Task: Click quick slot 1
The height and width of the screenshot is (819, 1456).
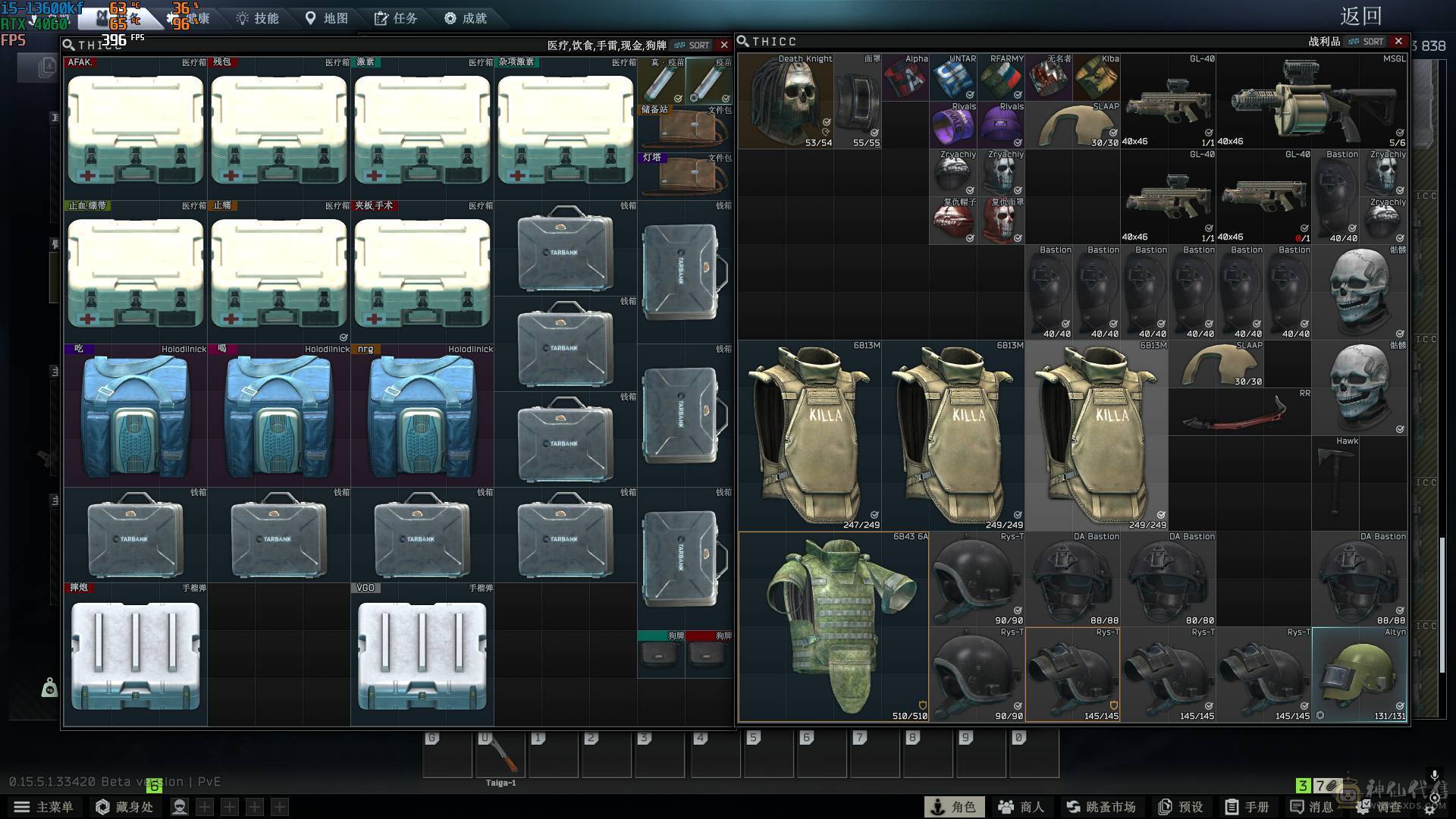Action: pyautogui.click(x=554, y=754)
